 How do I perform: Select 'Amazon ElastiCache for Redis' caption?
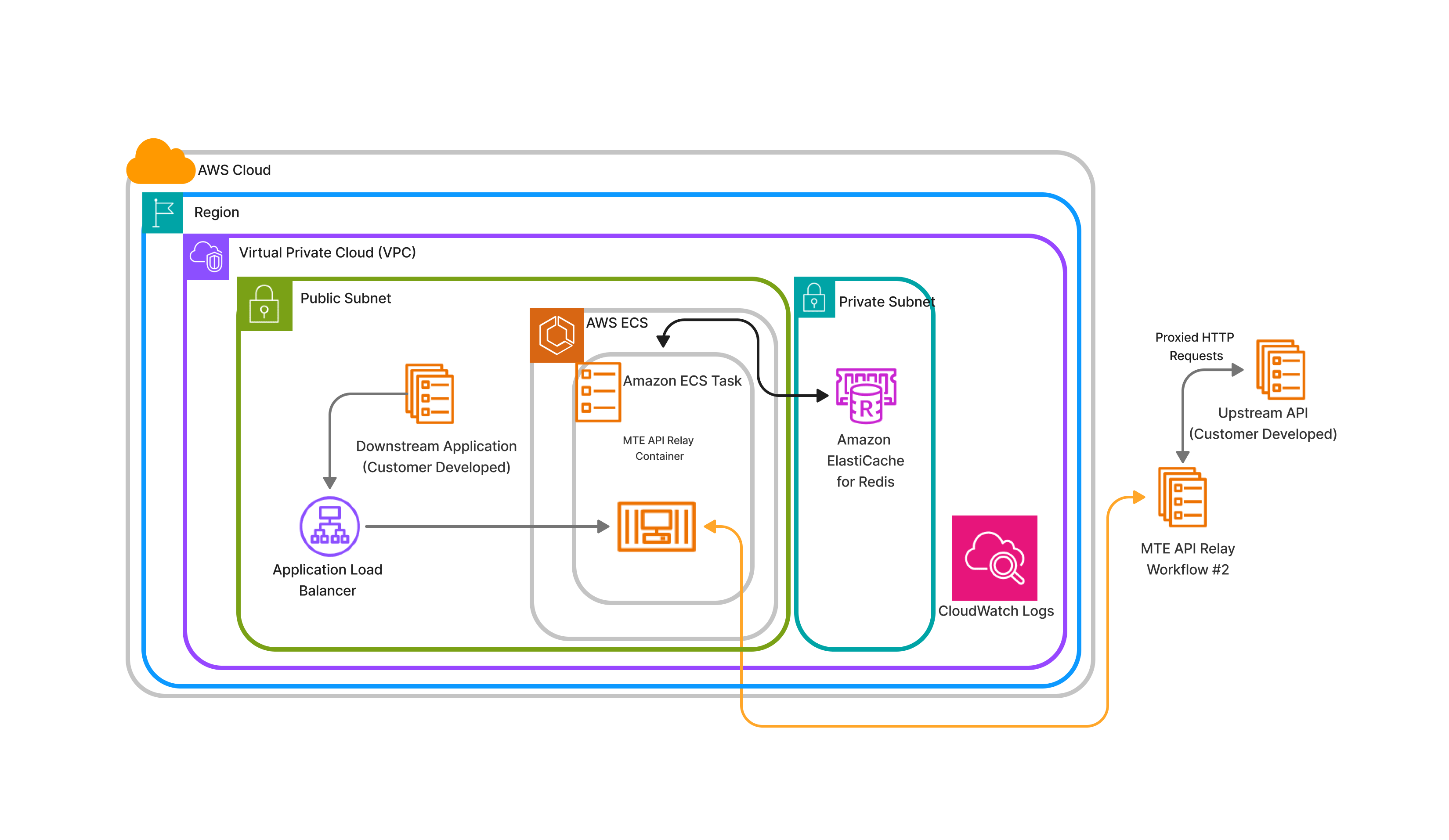tap(865, 461)
